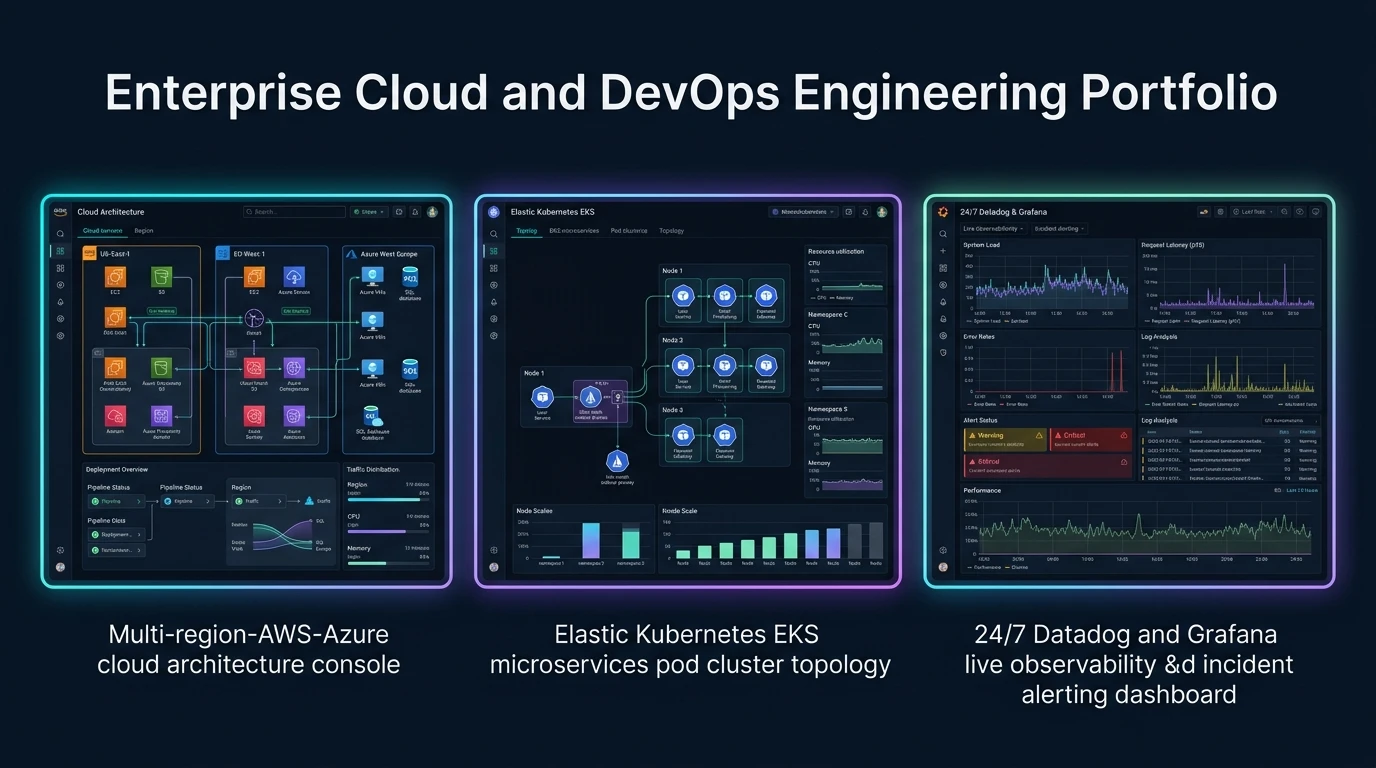Focus the Search field in Cloud Architecture header
The image size is (1376, 768).
tap(294, 212)
